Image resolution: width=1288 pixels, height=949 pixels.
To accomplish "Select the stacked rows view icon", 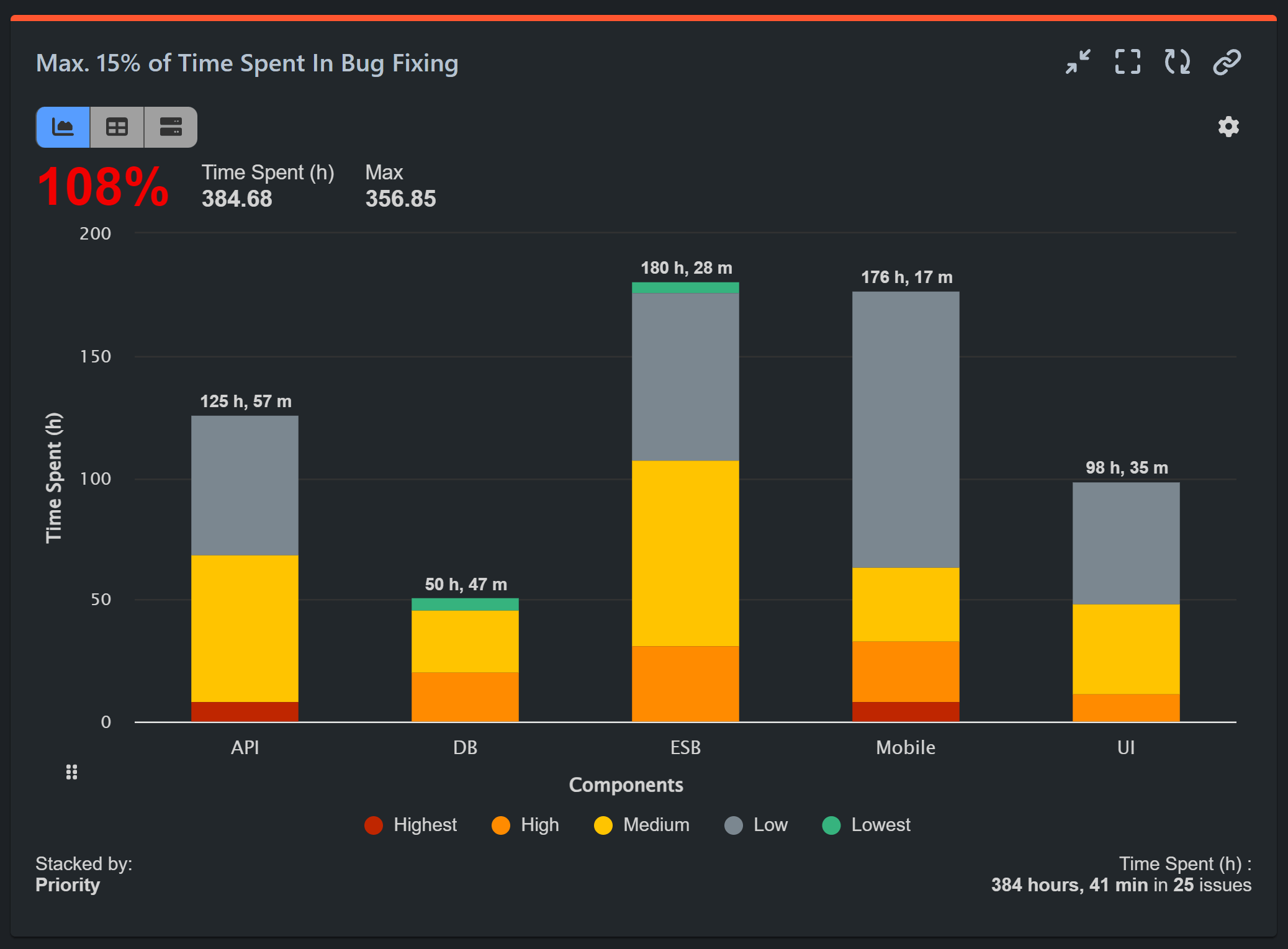I will tap(169, 127).
